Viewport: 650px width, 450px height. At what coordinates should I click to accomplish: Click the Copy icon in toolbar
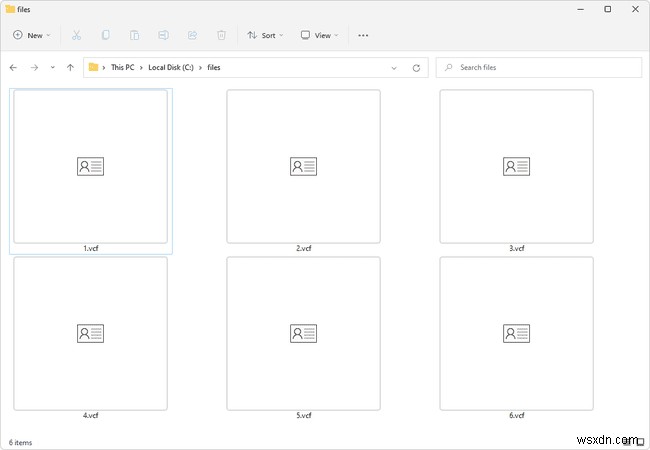(x=105, y=35)
